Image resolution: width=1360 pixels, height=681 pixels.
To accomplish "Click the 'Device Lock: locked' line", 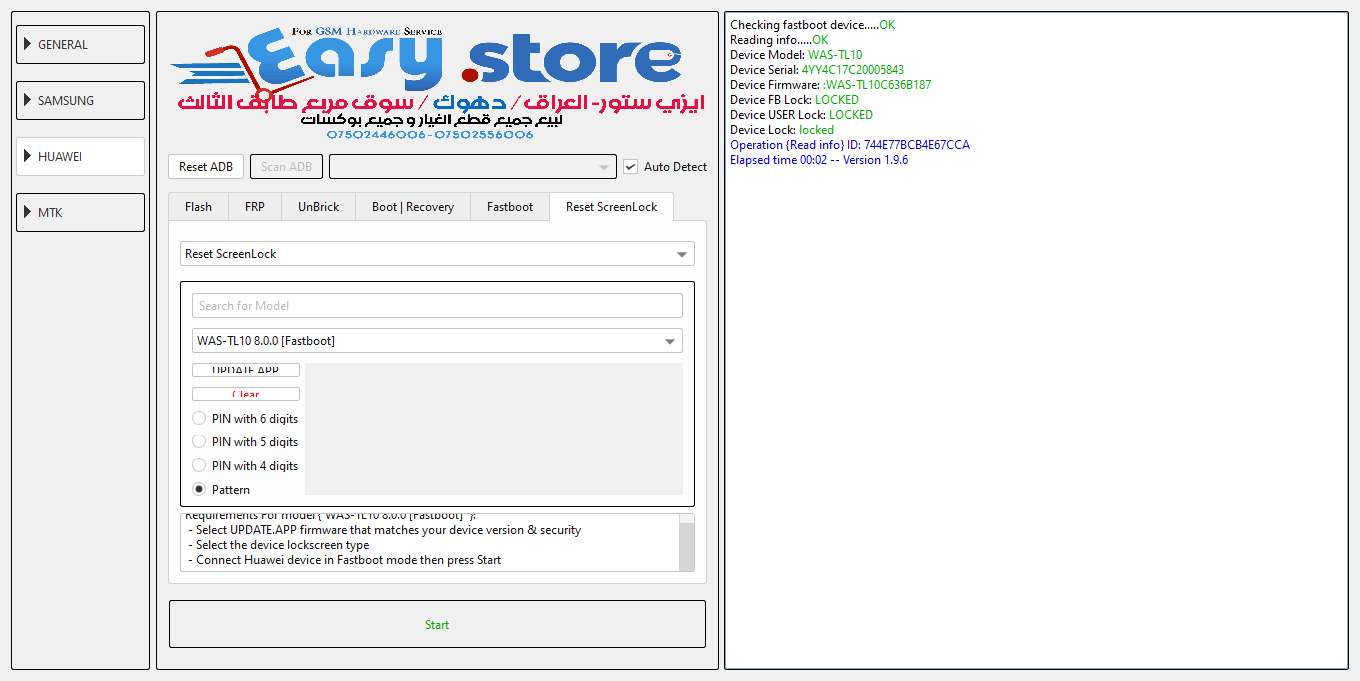I will [782, 130].
